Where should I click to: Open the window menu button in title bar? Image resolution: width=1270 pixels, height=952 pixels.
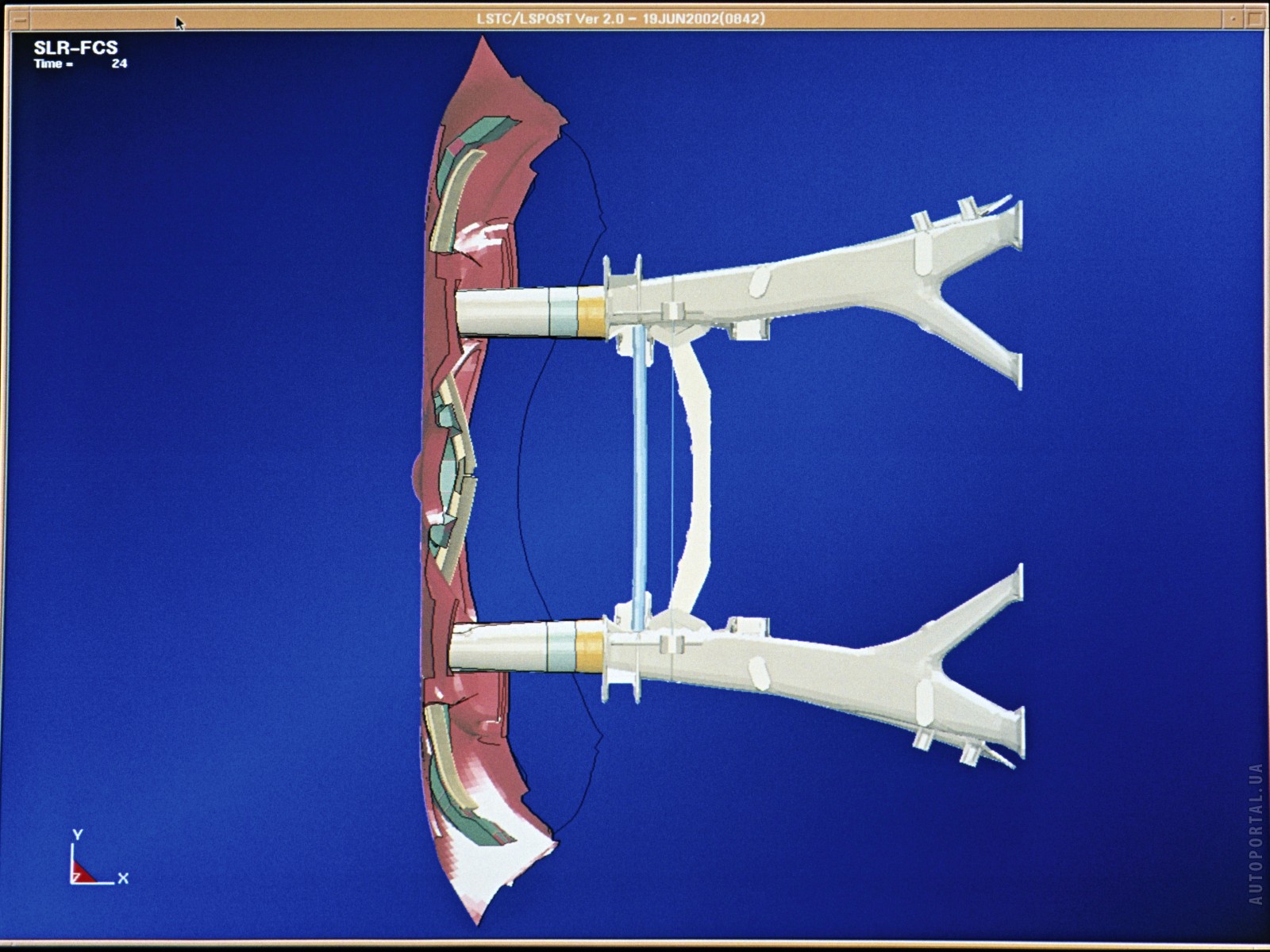21,19
